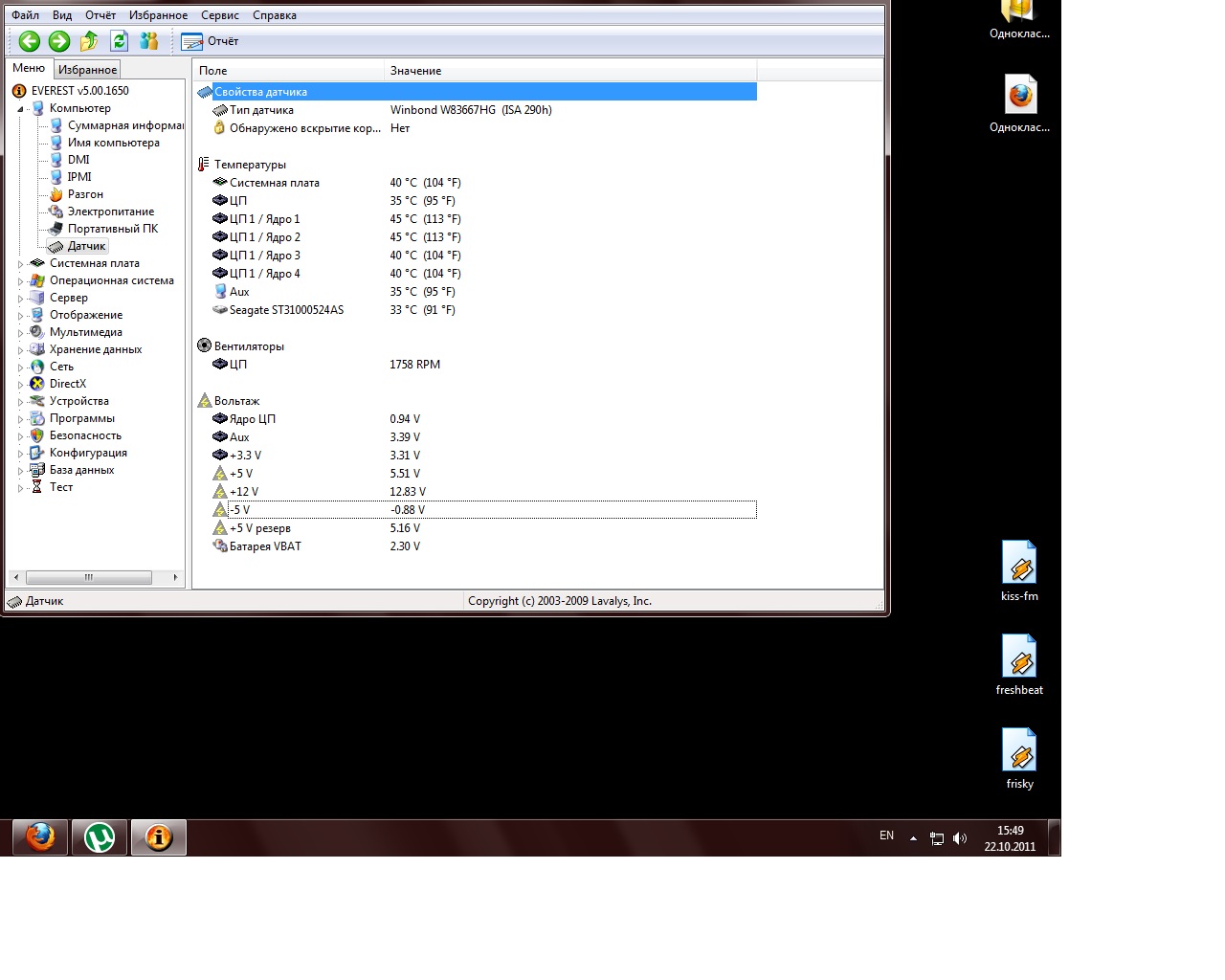This screenshot has height=980, width=1225.
Task: Select the IPMI tree item
Action: (79, 177)
